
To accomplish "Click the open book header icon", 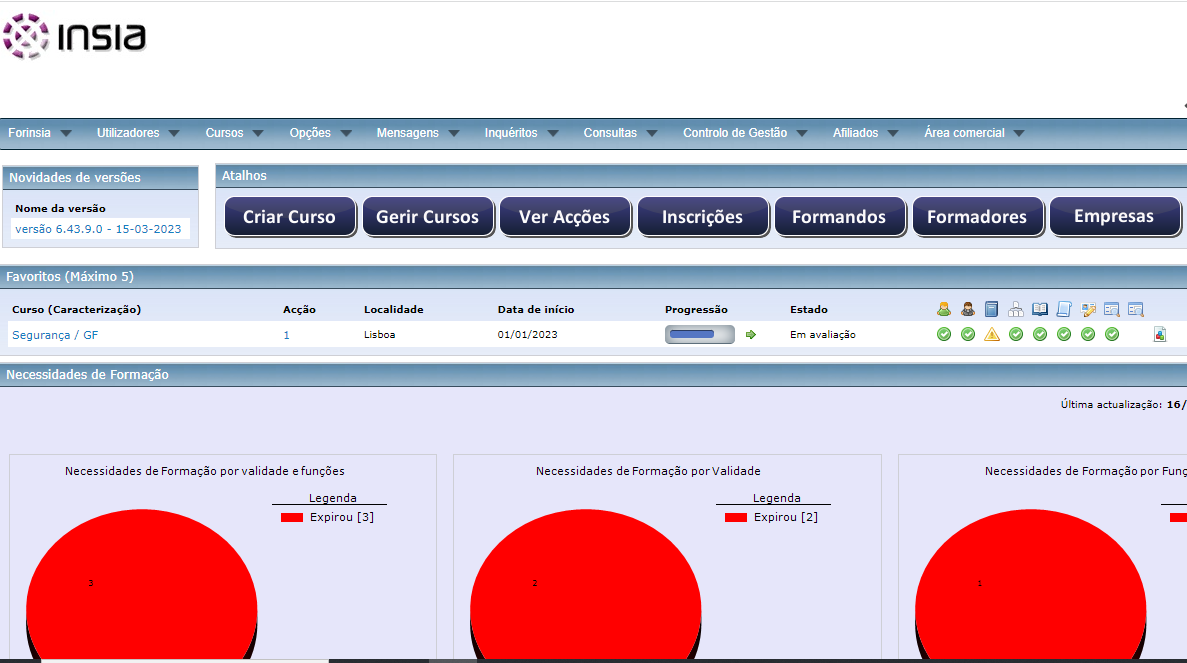I will (1040, 309).
